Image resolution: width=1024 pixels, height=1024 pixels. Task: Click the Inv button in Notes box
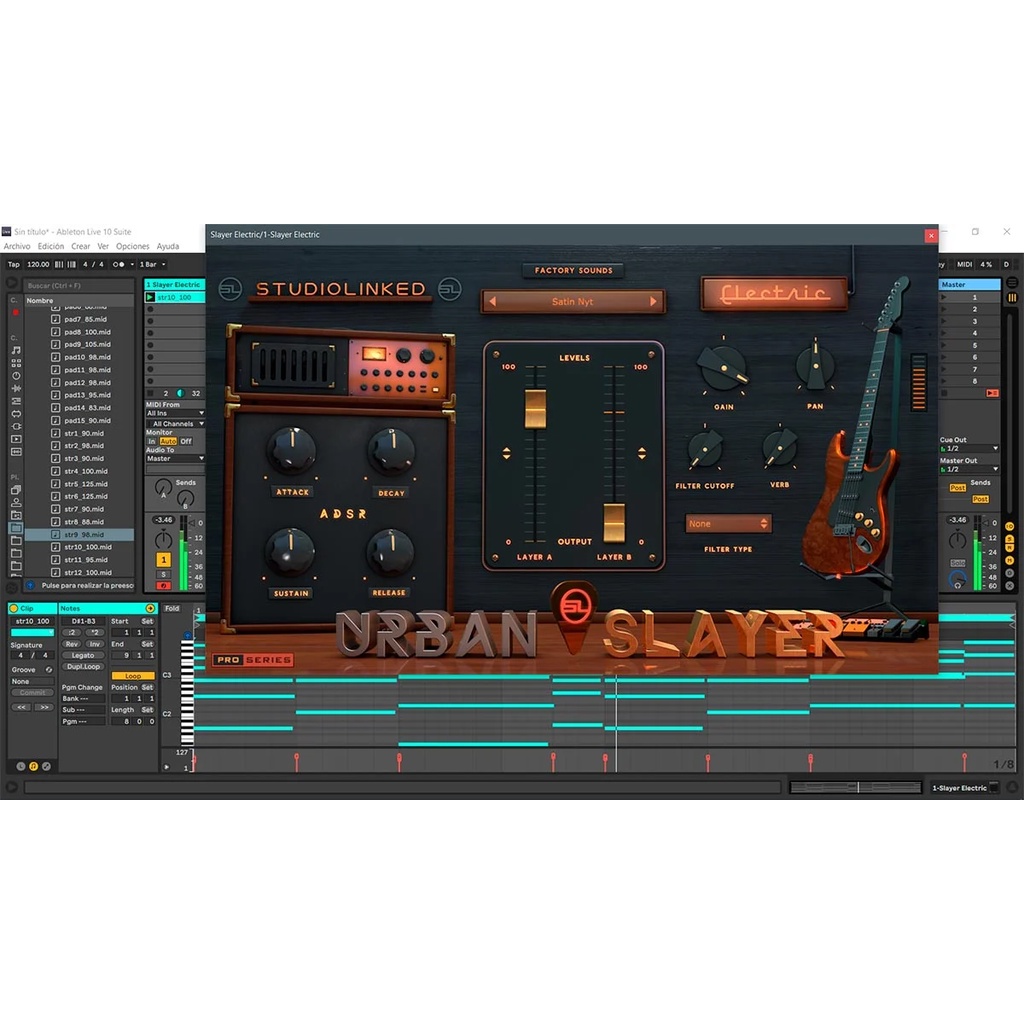tap(95, 644)
